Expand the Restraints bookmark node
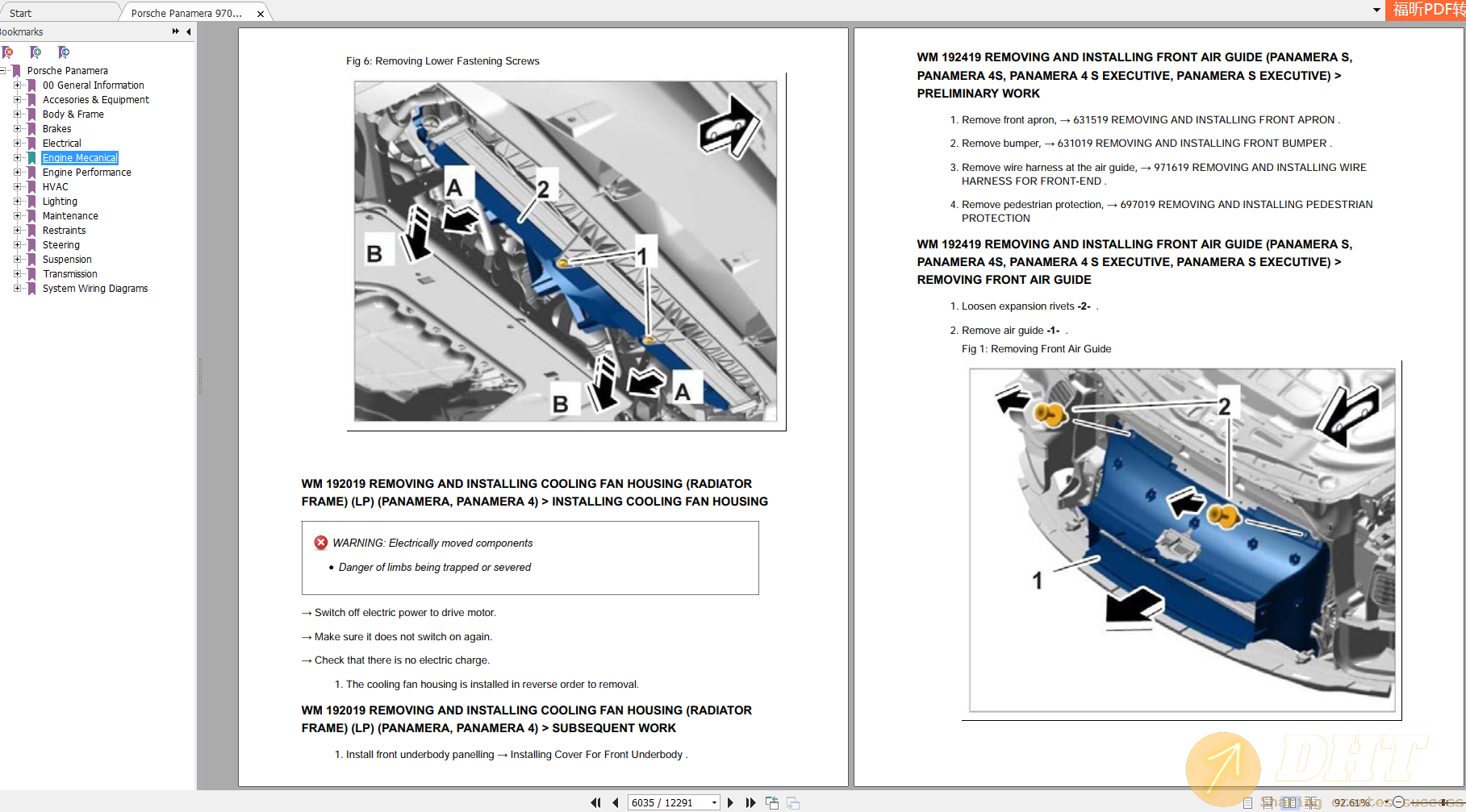This screenshot has width=1466, height=812. tap(17, 231)
